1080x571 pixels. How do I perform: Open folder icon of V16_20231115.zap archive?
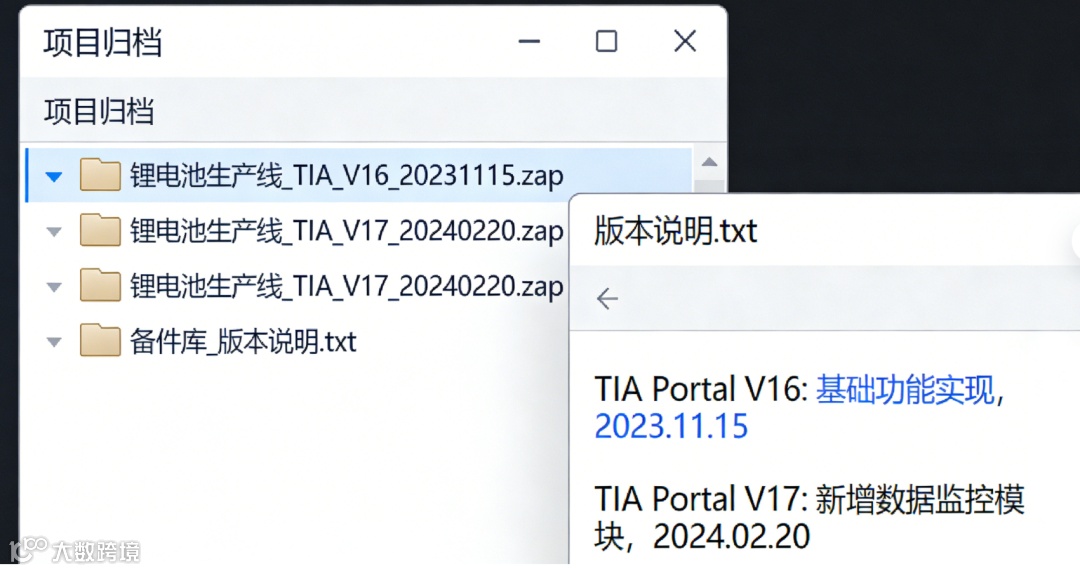tap(101, 175)
